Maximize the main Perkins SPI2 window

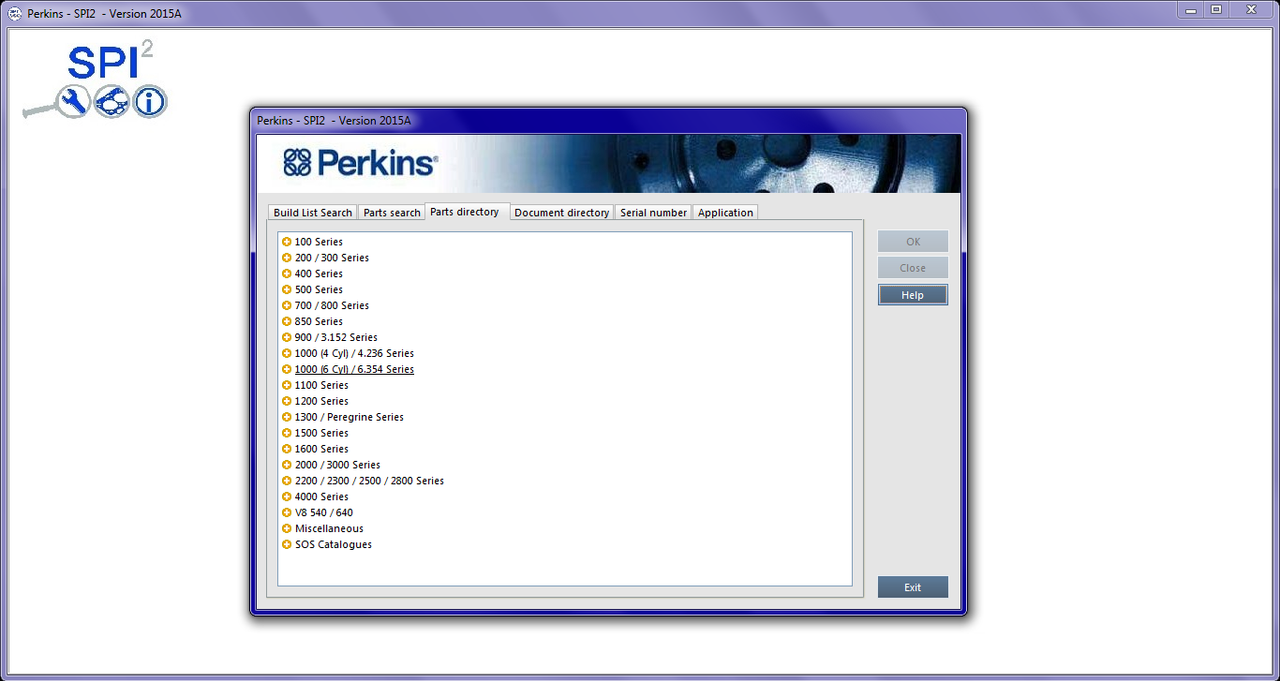point(1216,10)
